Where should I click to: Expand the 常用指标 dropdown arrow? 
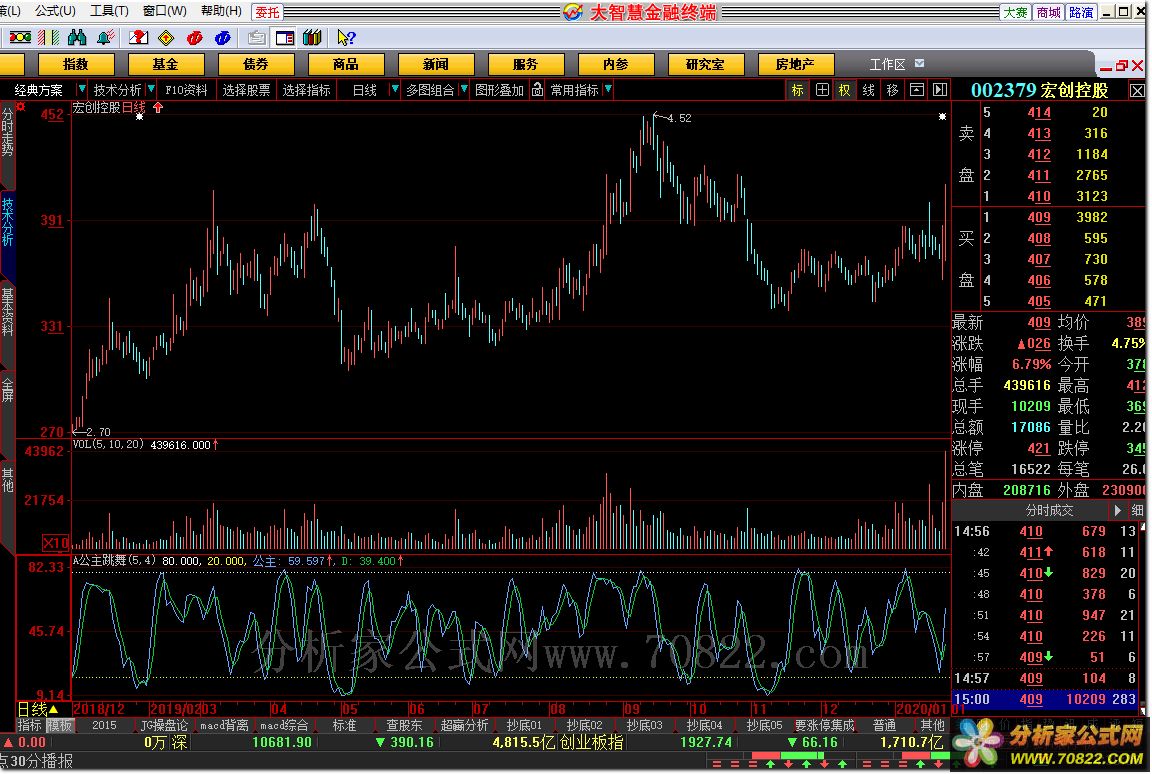(608, 89)
